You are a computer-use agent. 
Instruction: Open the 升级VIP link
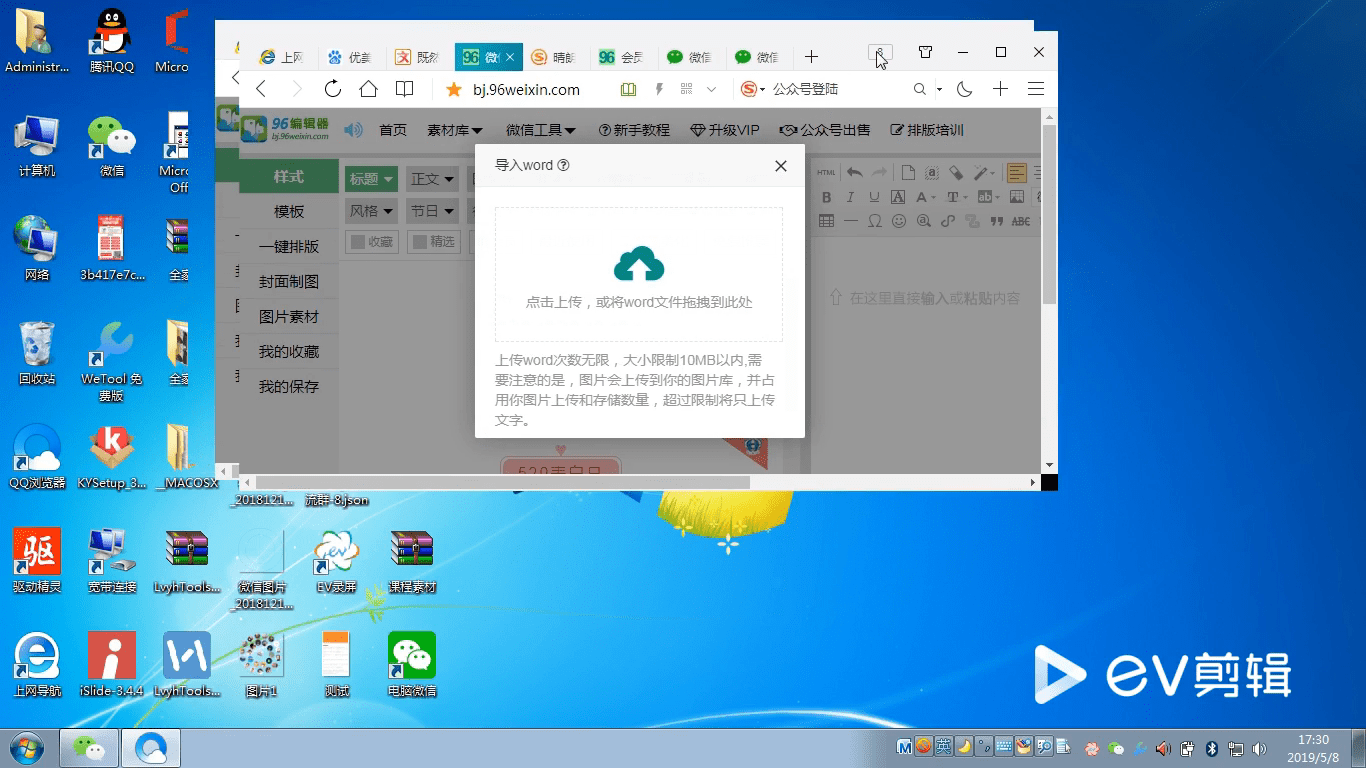pyautogui.click(x=725, y=130)
